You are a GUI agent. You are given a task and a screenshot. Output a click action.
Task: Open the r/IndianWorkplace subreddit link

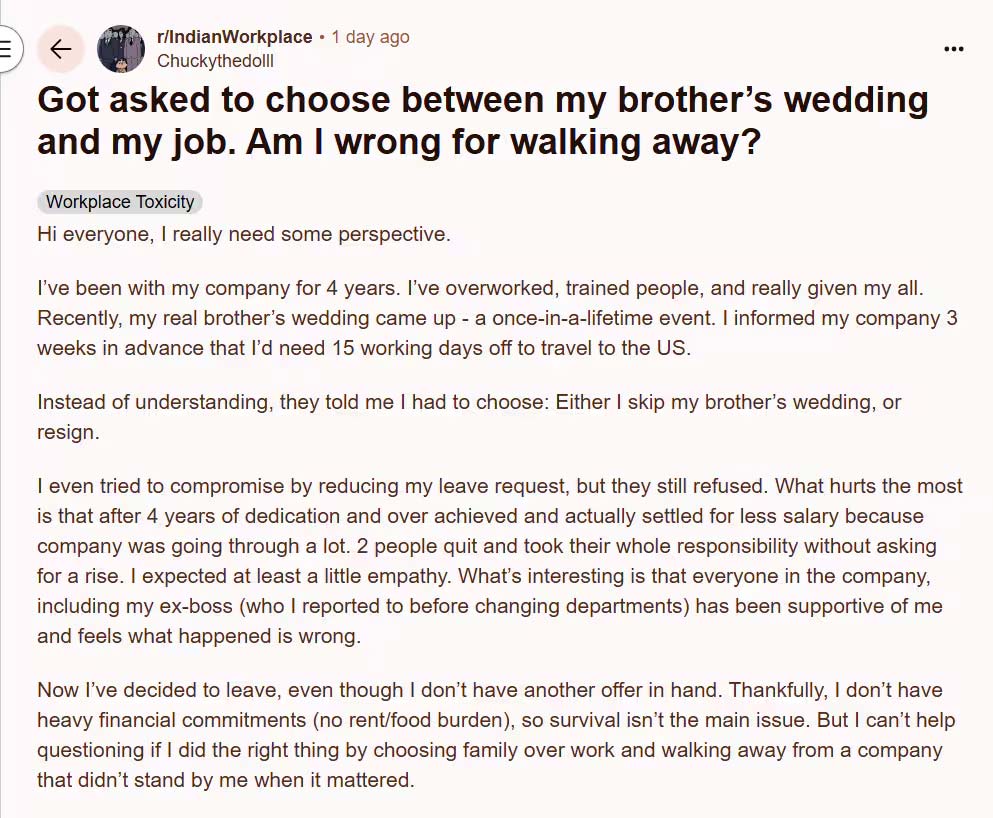[235, 37]
